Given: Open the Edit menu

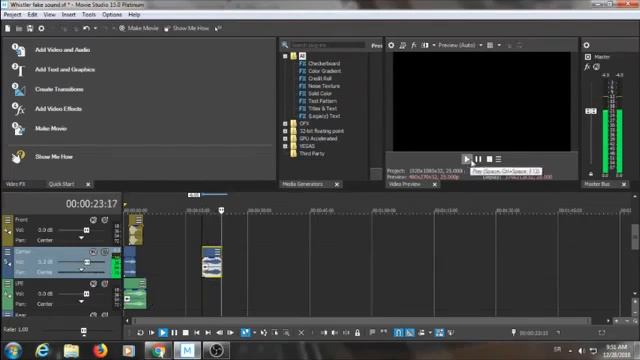Looking at the screenshot, I should pyautogui.click(x=32, y=15).
